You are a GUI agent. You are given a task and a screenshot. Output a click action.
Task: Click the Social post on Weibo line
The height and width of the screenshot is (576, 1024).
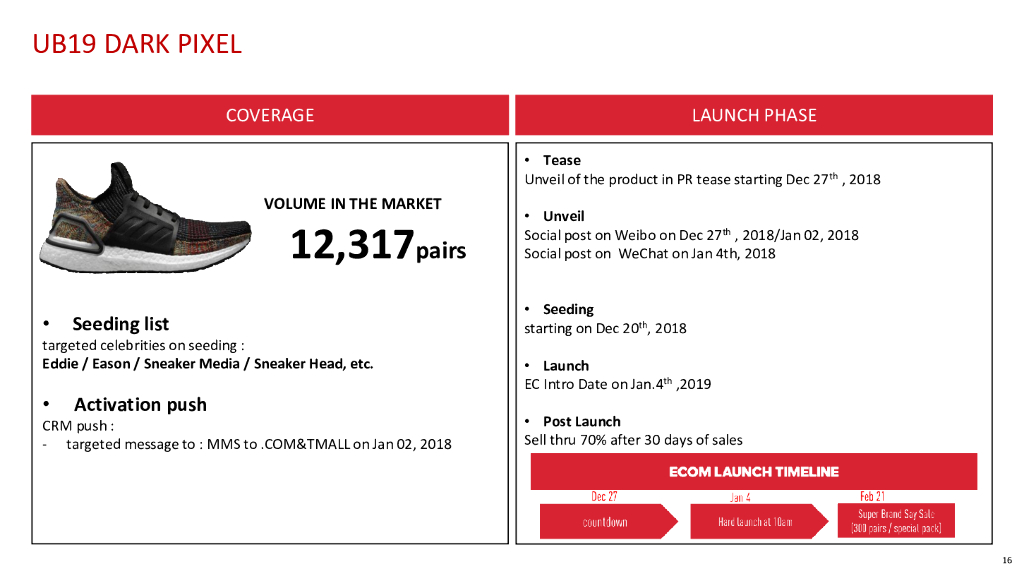click(691, 234)
